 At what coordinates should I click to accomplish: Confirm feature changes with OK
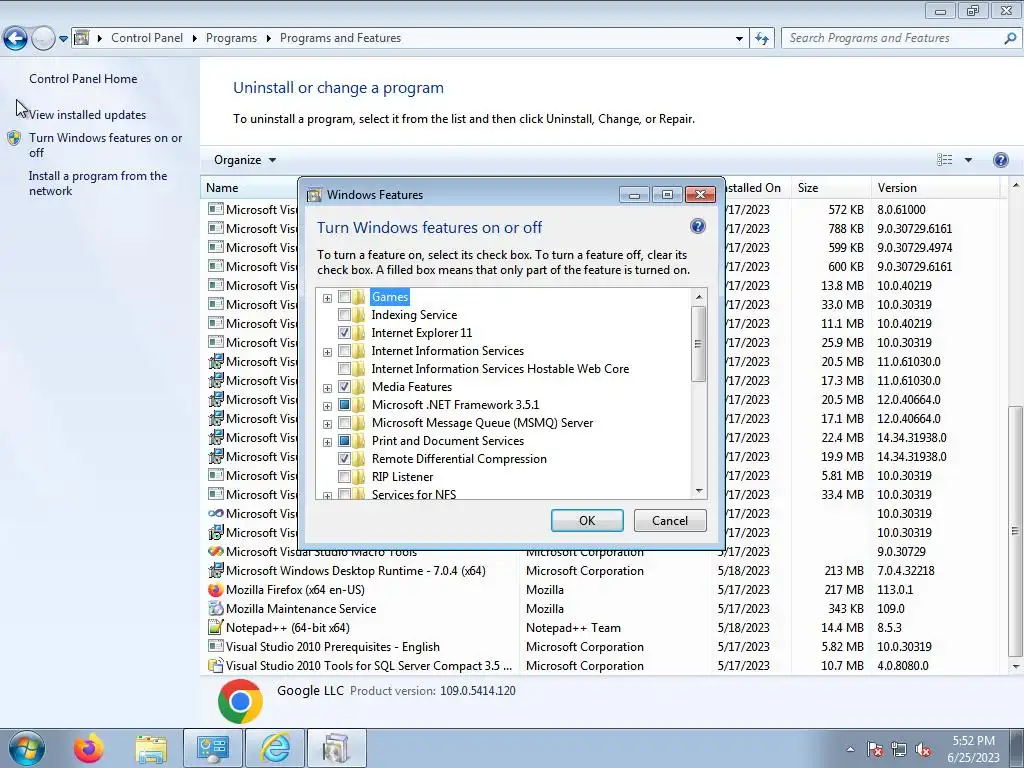(x=587, y=520)
